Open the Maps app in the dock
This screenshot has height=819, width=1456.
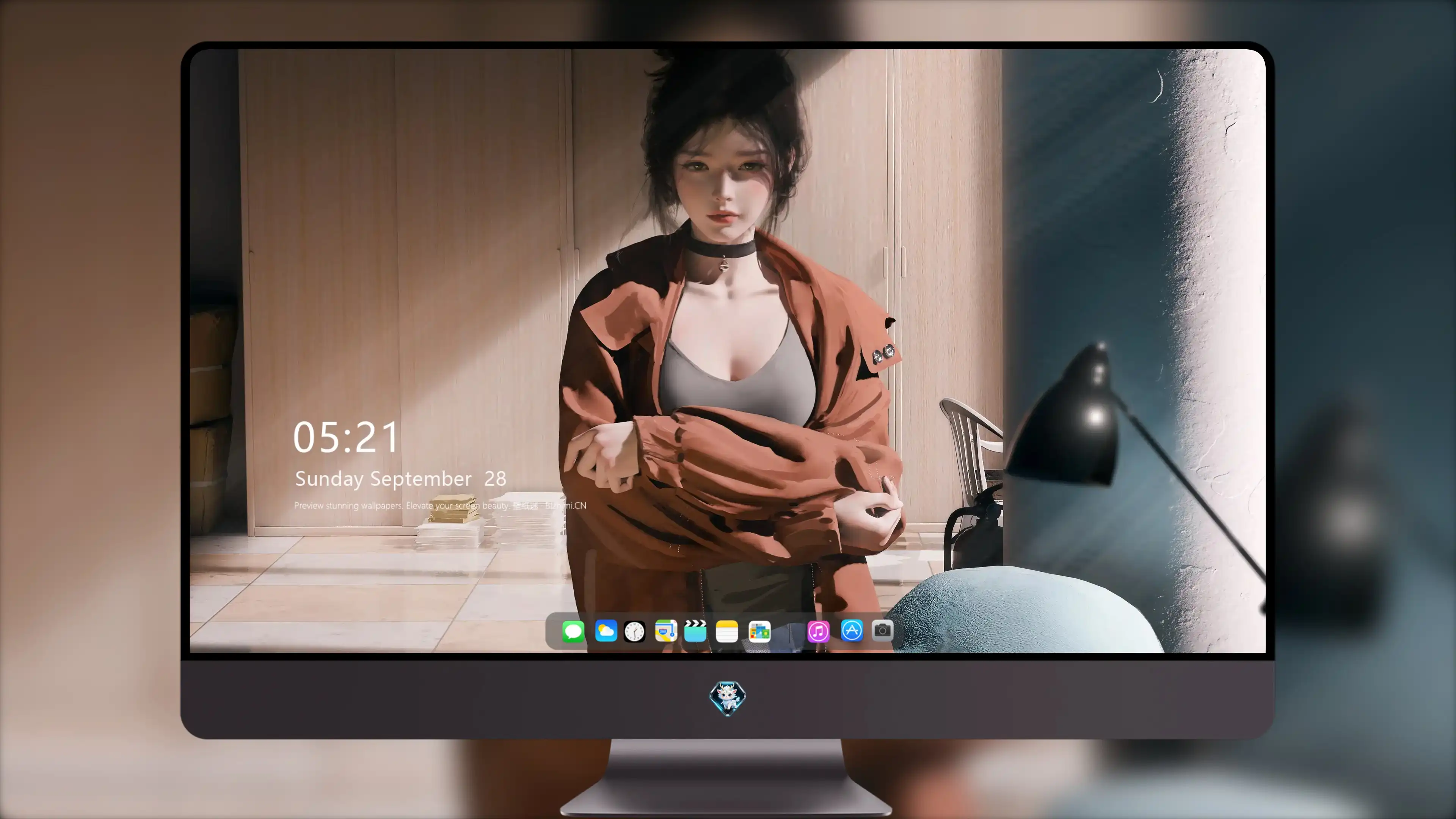pos(666,631)
